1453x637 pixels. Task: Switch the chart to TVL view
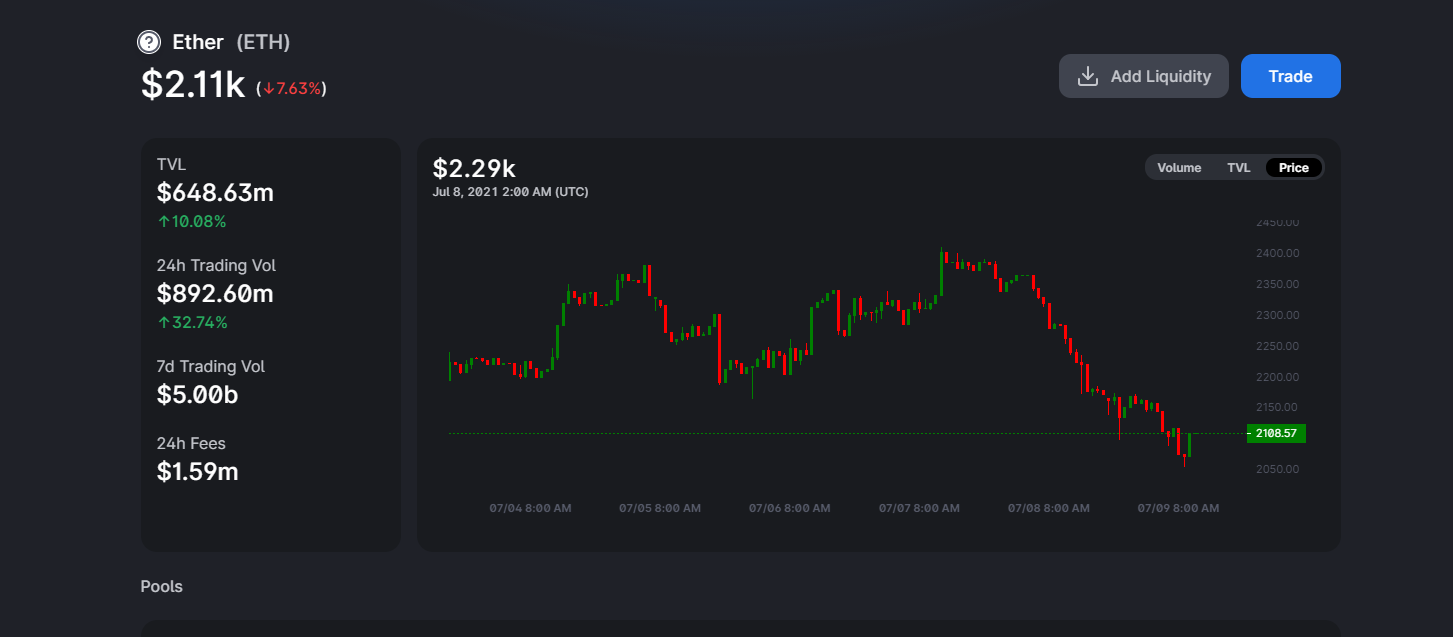pyautogui.click(x=1238, y=168)
